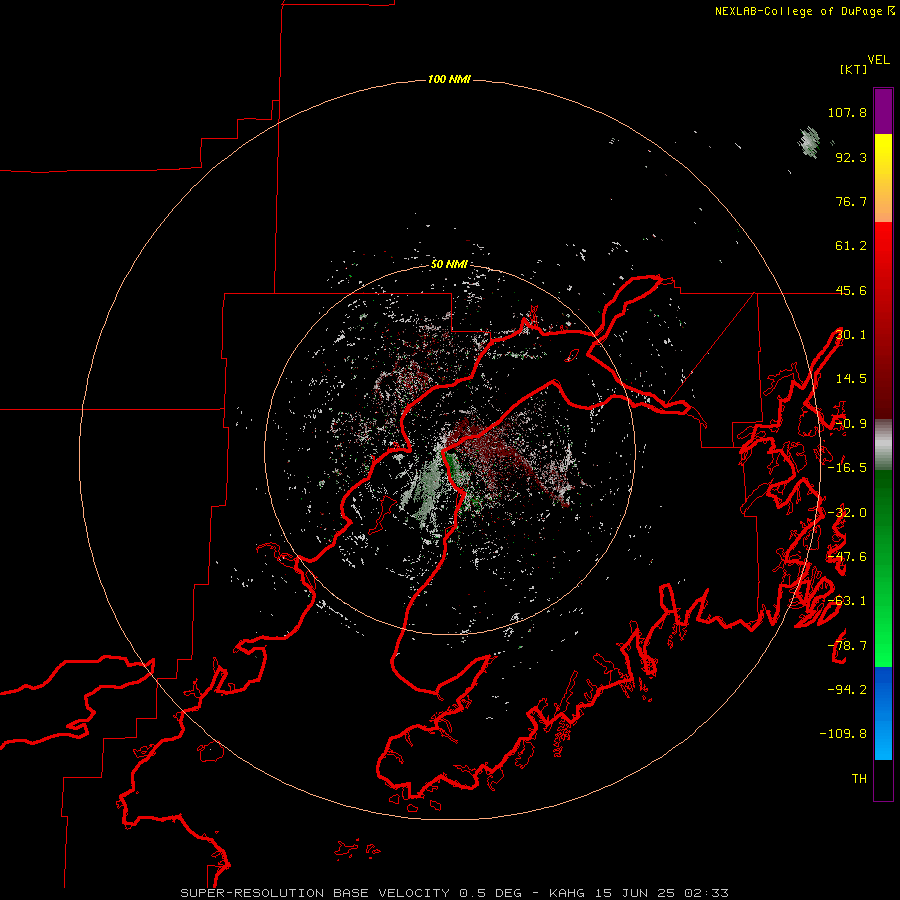Click the -78.7 velocity scale value
This screenshot has height=900, width=900.
point(847,646)
